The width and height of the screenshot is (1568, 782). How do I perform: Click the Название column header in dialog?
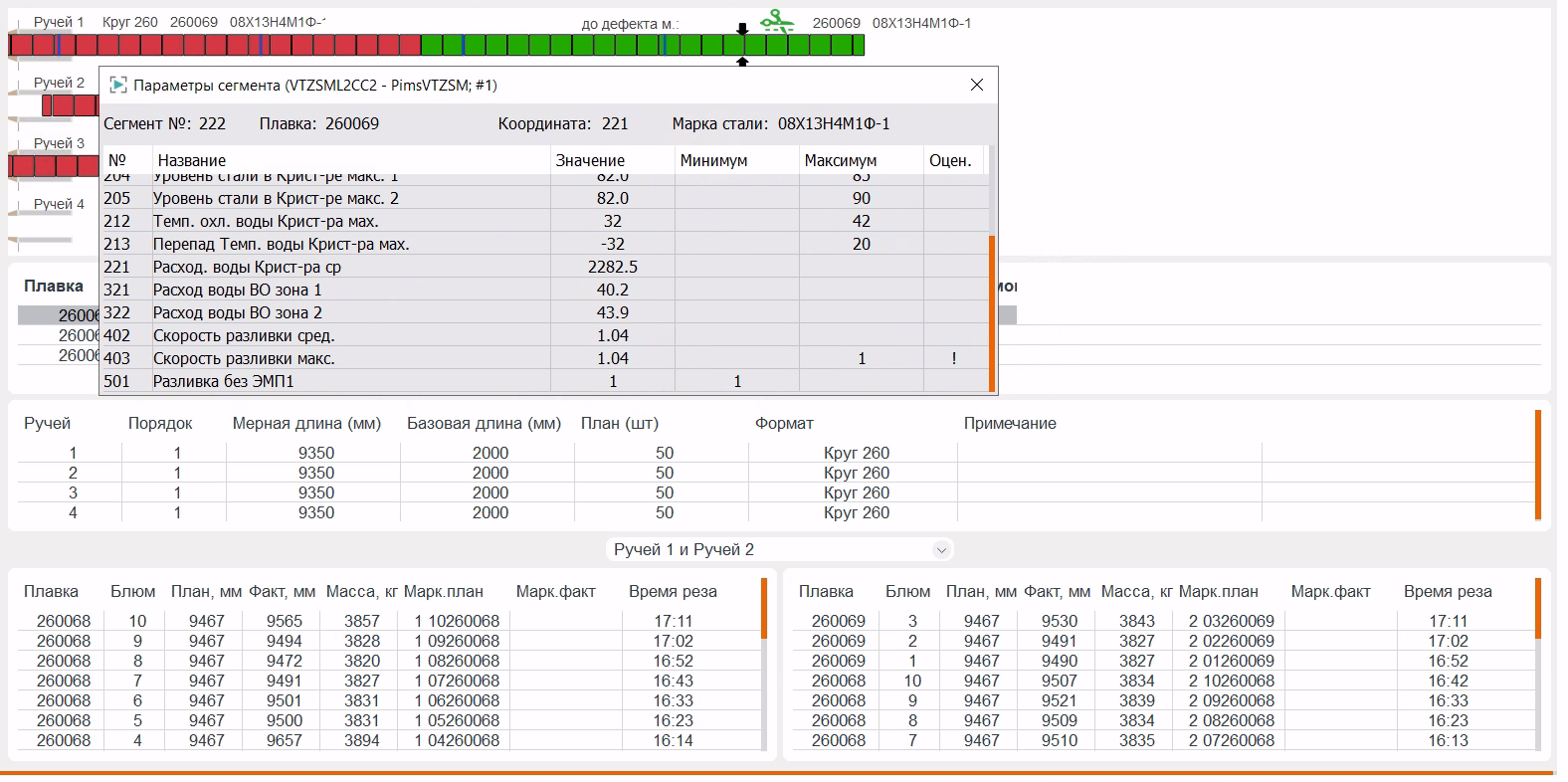click(192, 160)
